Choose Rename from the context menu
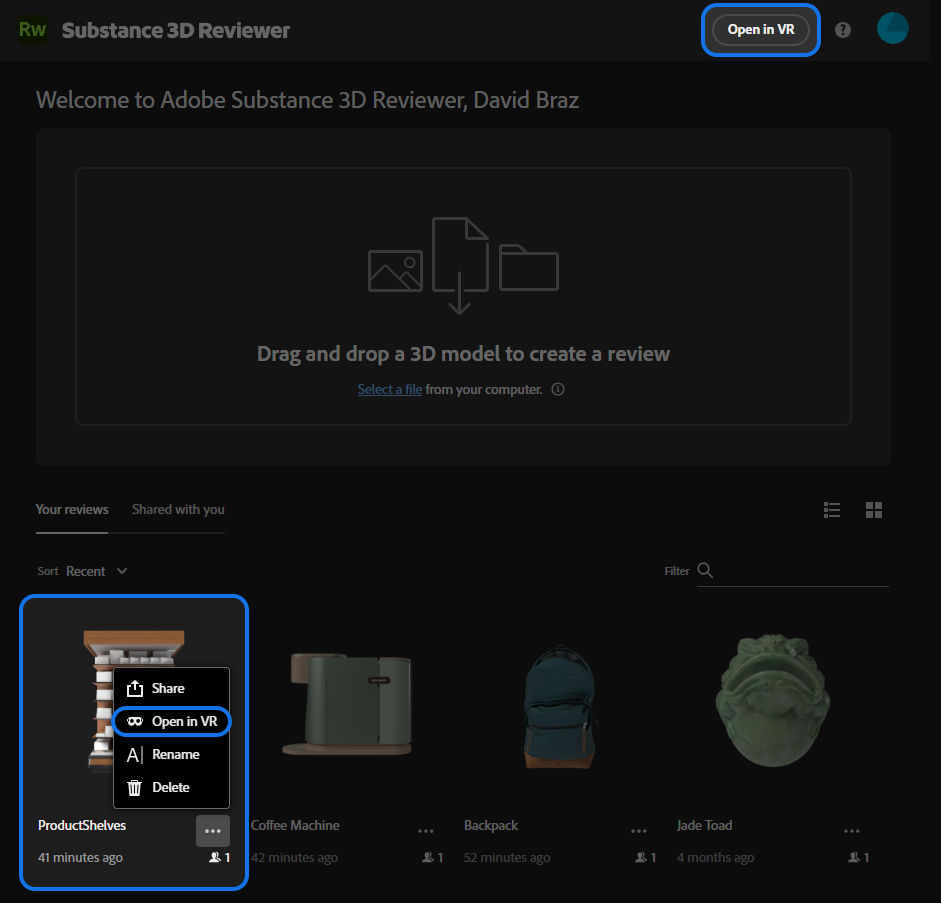941x903 pixels. click(172, 754)
